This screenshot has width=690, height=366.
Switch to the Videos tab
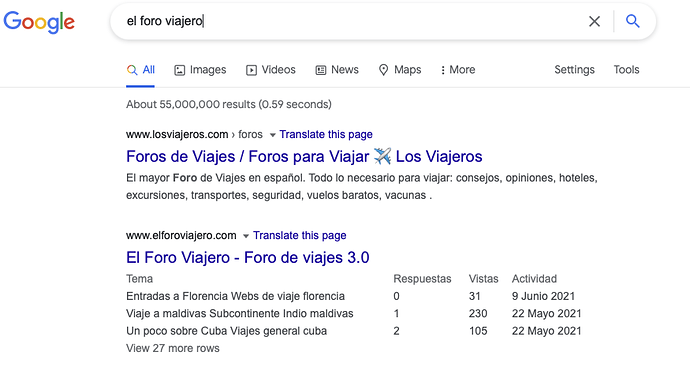pos(271,70)
